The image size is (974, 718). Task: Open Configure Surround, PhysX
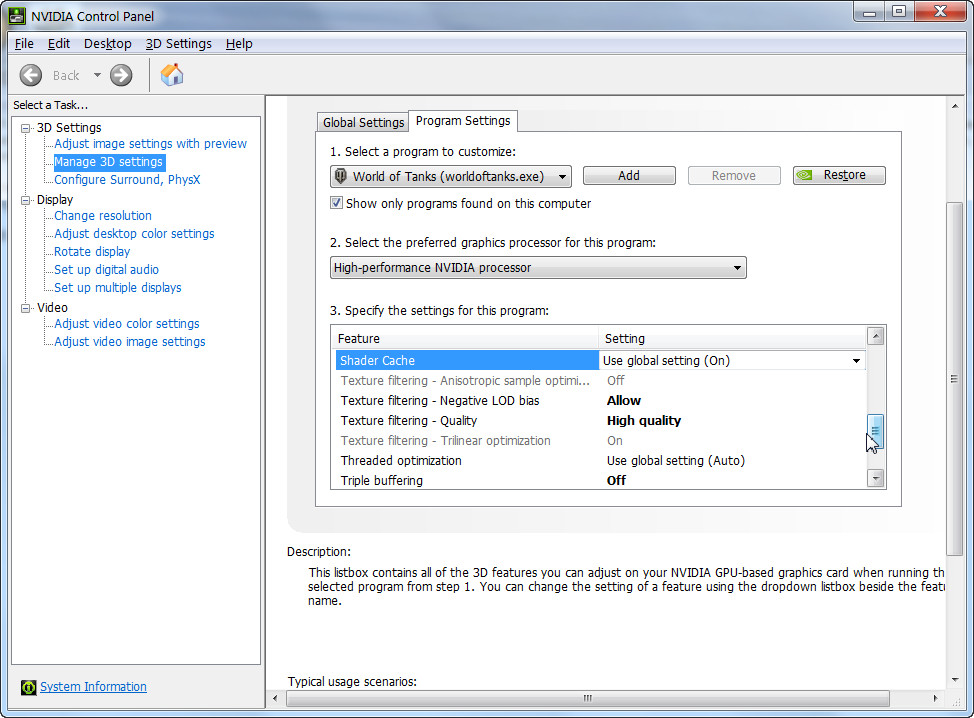click(x=127, y=180)
